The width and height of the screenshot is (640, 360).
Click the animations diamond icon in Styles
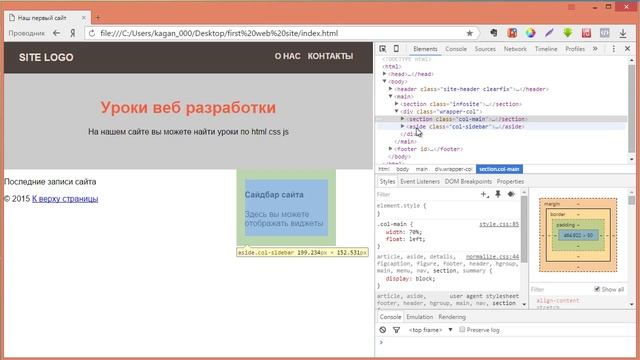(x=511, y=194)
